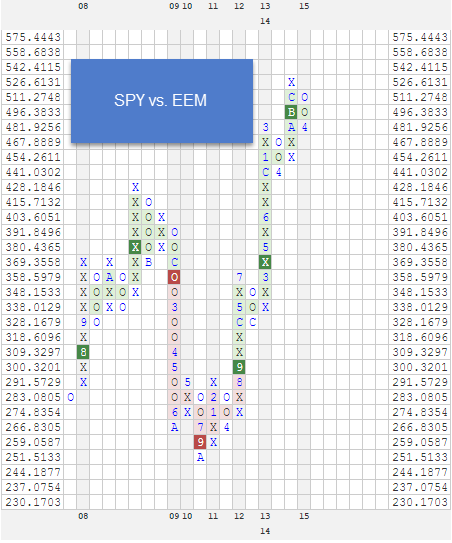Select the topmost X at the 526.6131 level
Image resolution: width=452 pixels, height=543 pixels.
(x=291, y=82)
